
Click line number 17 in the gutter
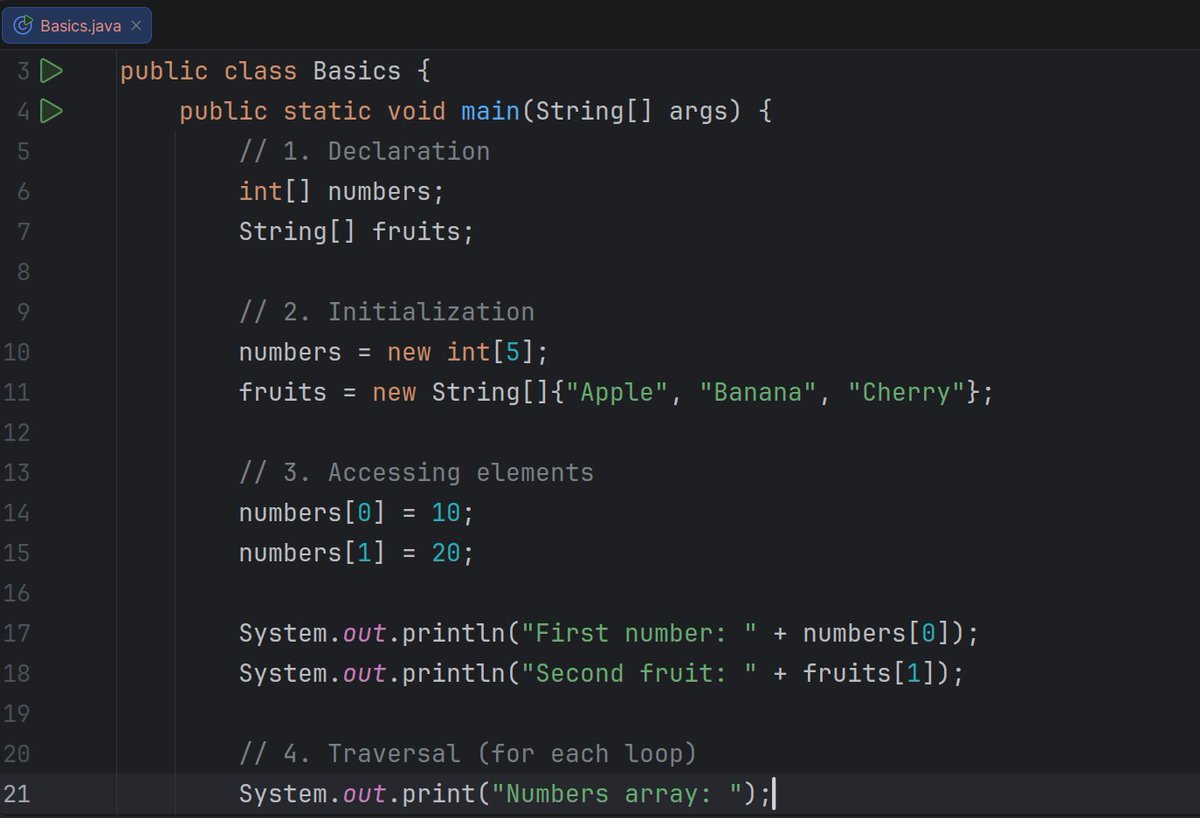17,633
